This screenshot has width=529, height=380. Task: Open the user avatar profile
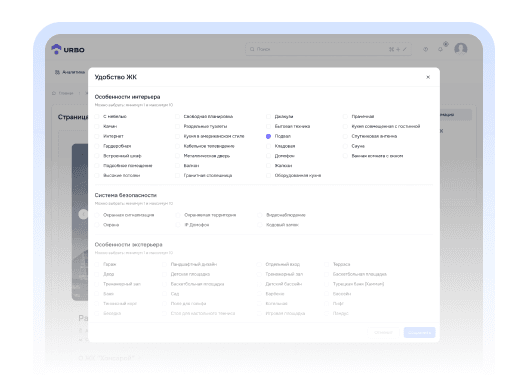click(x=461, y=49)
